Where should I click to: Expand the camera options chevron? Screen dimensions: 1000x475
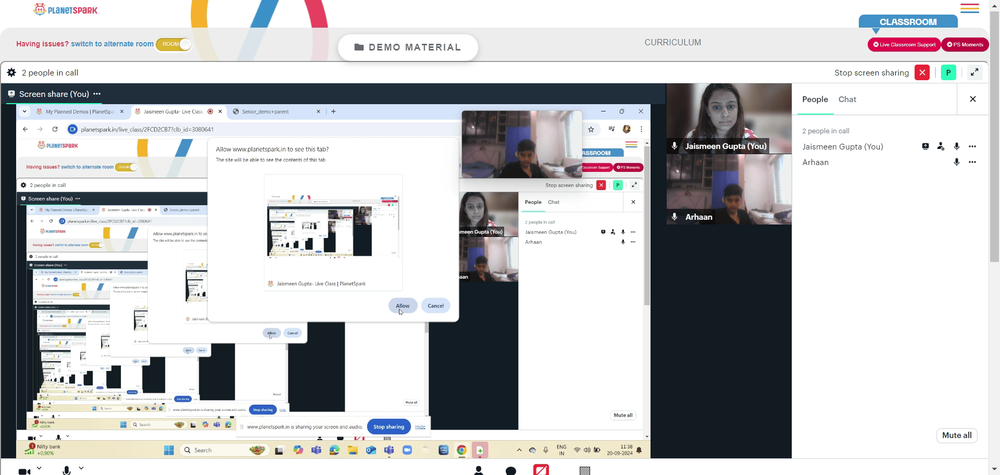pyautogui.click(x=39, y=469)
